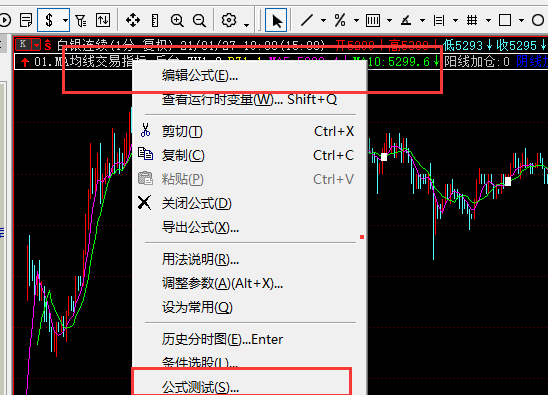Click the 收5295 close price label

521,45
